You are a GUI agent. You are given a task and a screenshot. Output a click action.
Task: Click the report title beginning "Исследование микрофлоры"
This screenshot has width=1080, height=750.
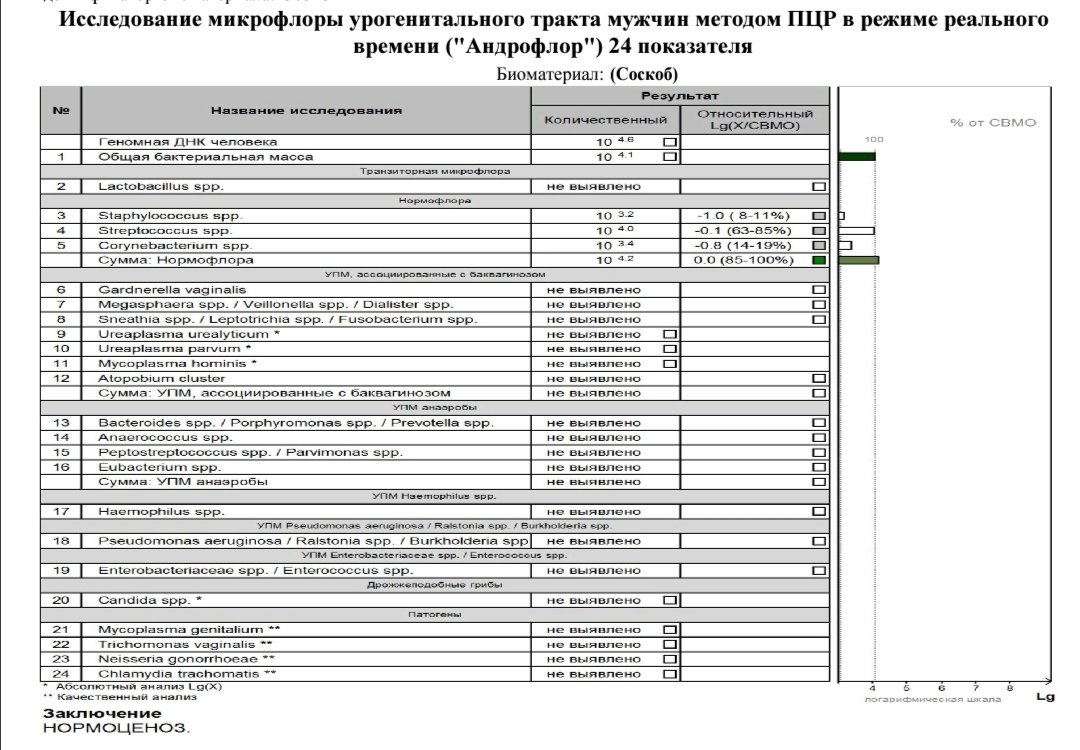(553, 32)
